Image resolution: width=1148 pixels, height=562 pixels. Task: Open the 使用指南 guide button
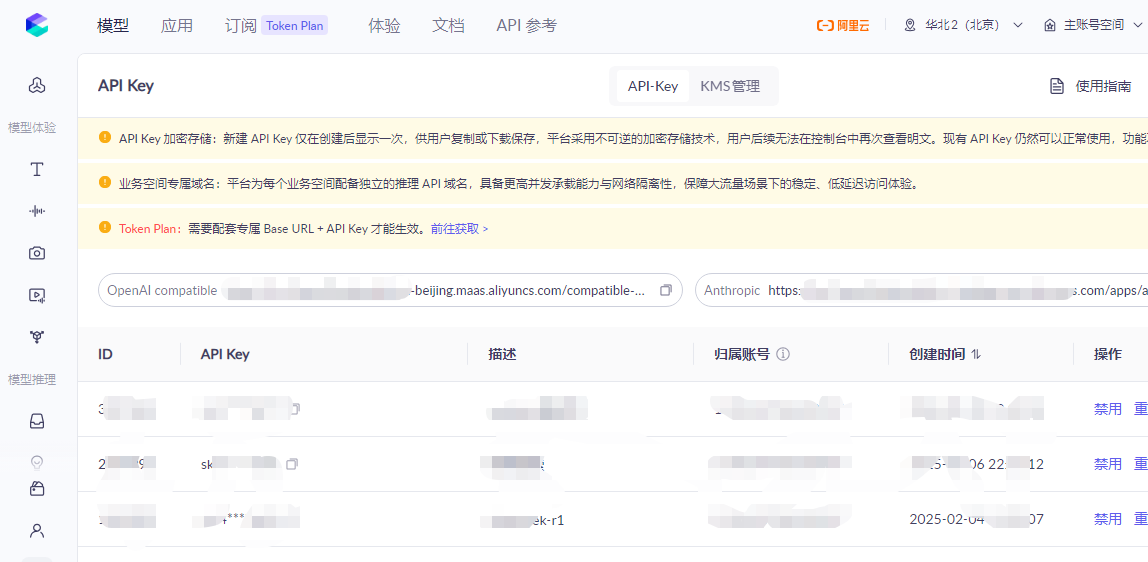pos(1091,86)
